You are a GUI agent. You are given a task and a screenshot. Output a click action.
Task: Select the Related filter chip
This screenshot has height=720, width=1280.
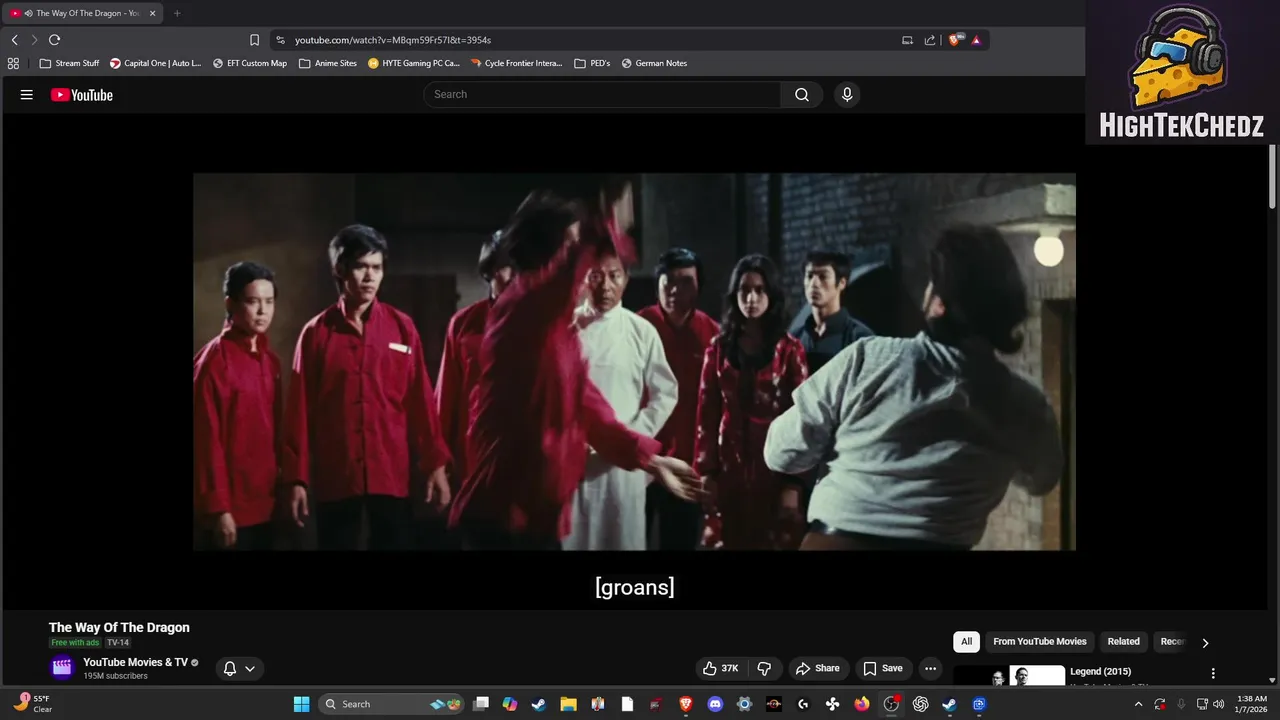pyautogui.click(x=1123, y=642)
